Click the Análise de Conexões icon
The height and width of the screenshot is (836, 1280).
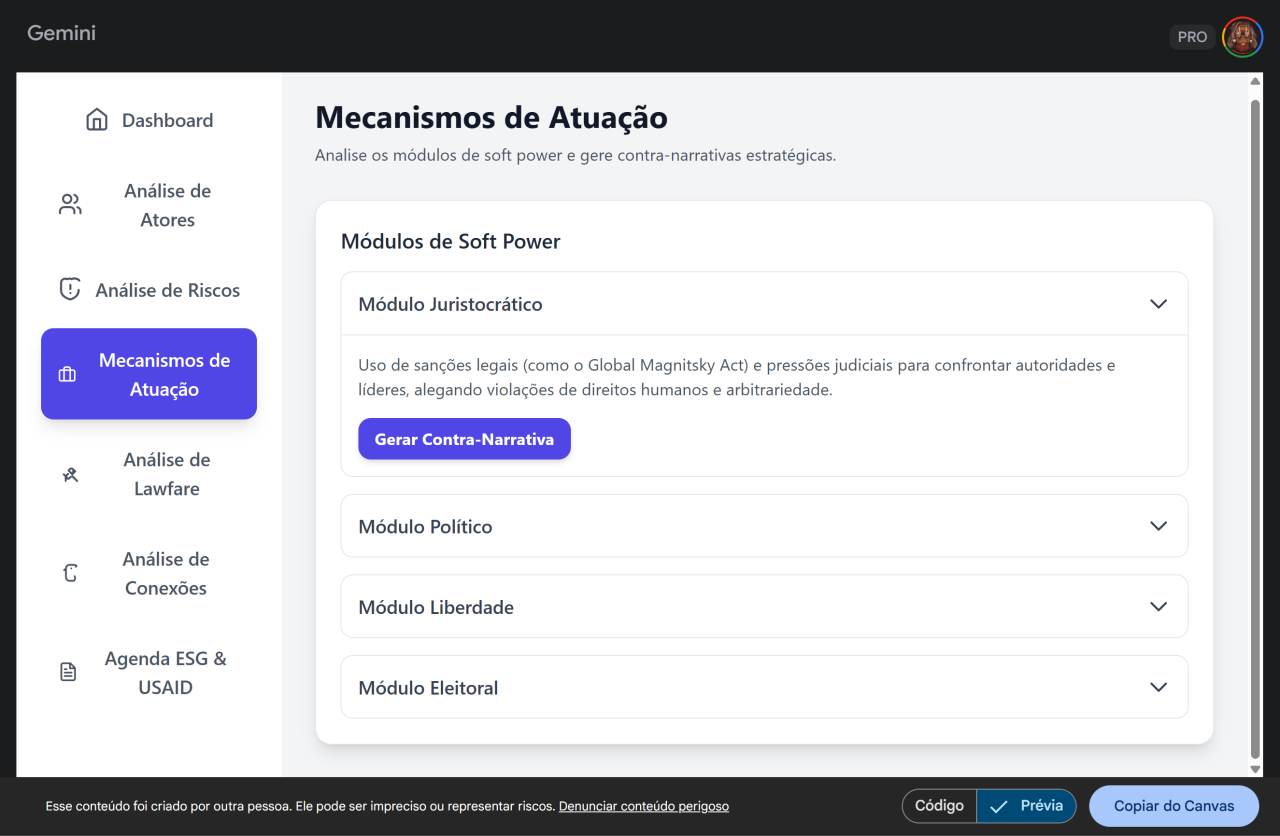coord(70,573)
